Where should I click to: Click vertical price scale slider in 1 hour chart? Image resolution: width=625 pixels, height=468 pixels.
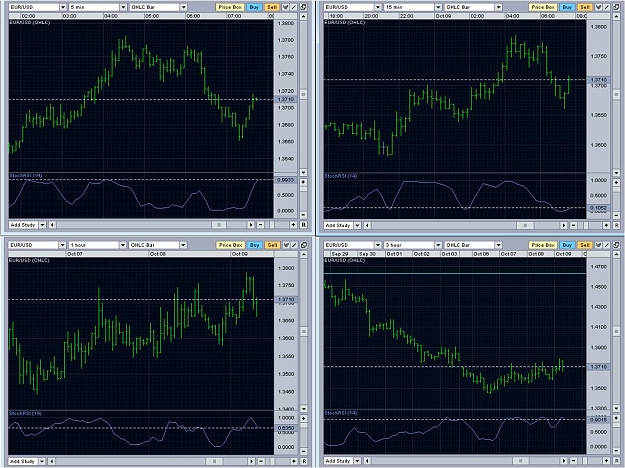(x=303, y=331)
